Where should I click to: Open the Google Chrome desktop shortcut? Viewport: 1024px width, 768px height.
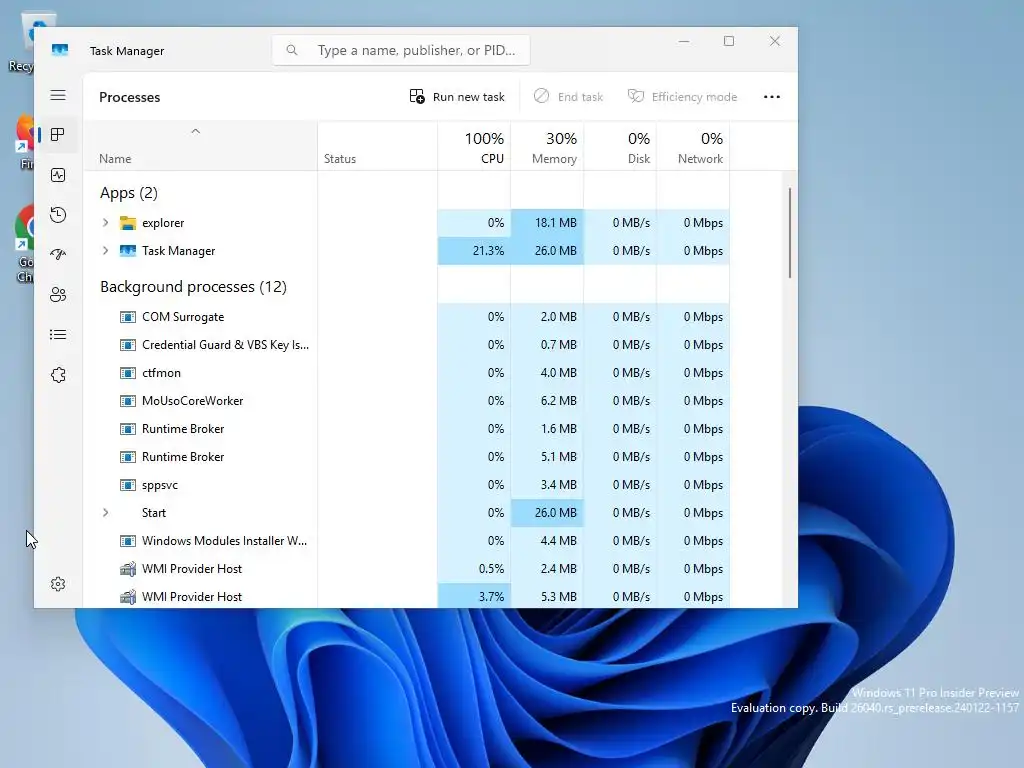(x=25, y=245)
